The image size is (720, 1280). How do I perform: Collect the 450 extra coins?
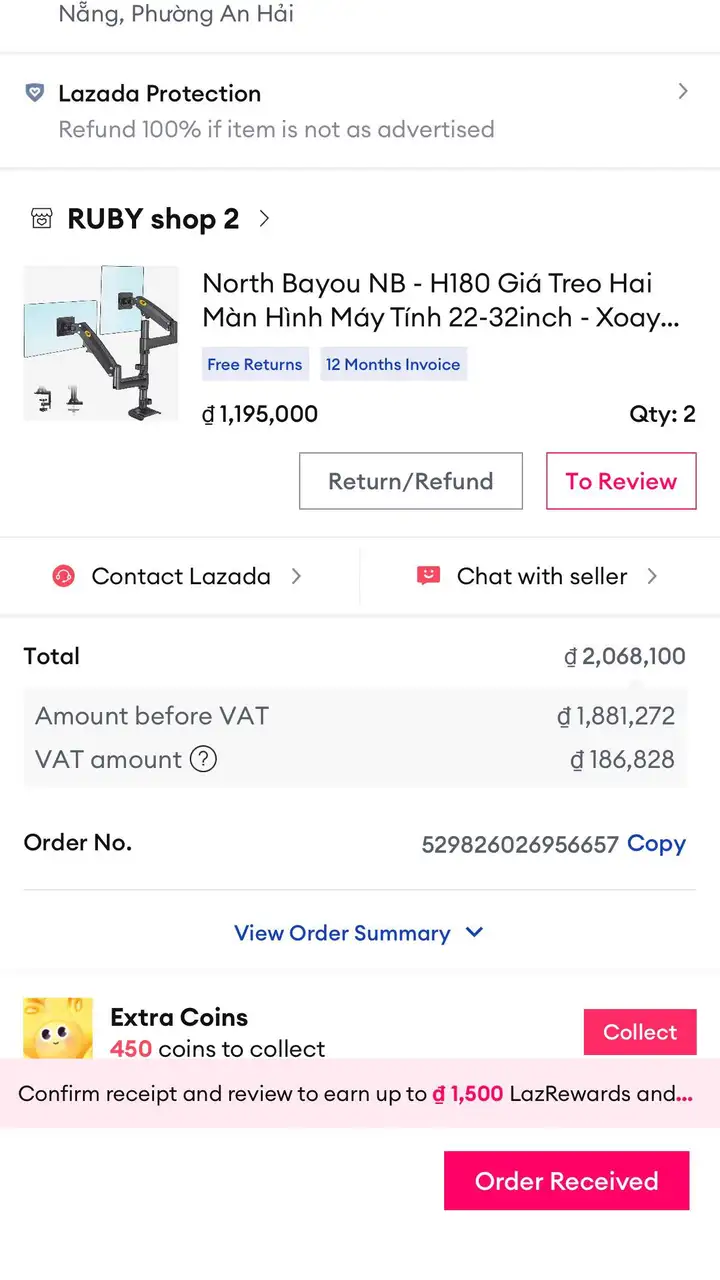[640, 1032]
